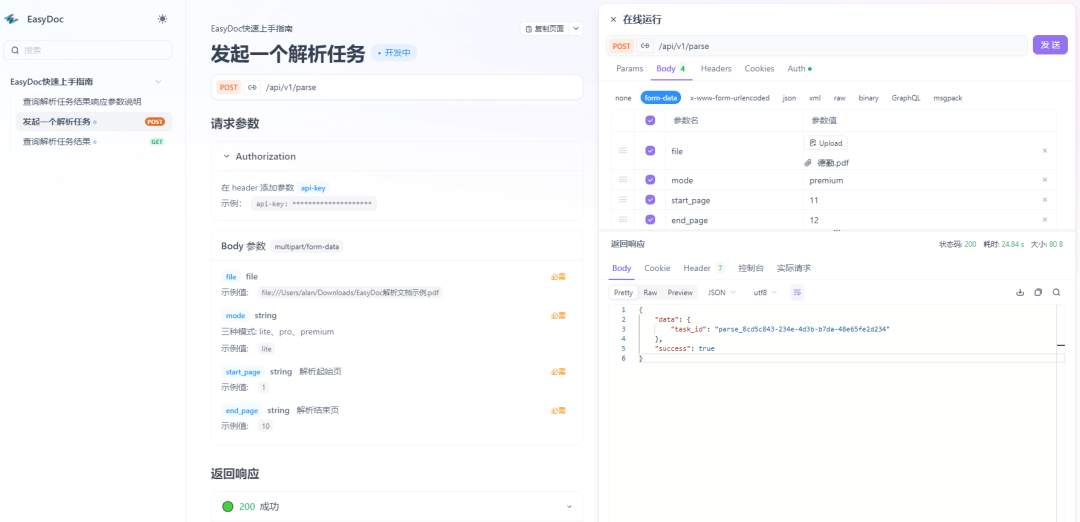
Task: Toggle the light/dark theme sun icon
Action: tap(162, 19)
